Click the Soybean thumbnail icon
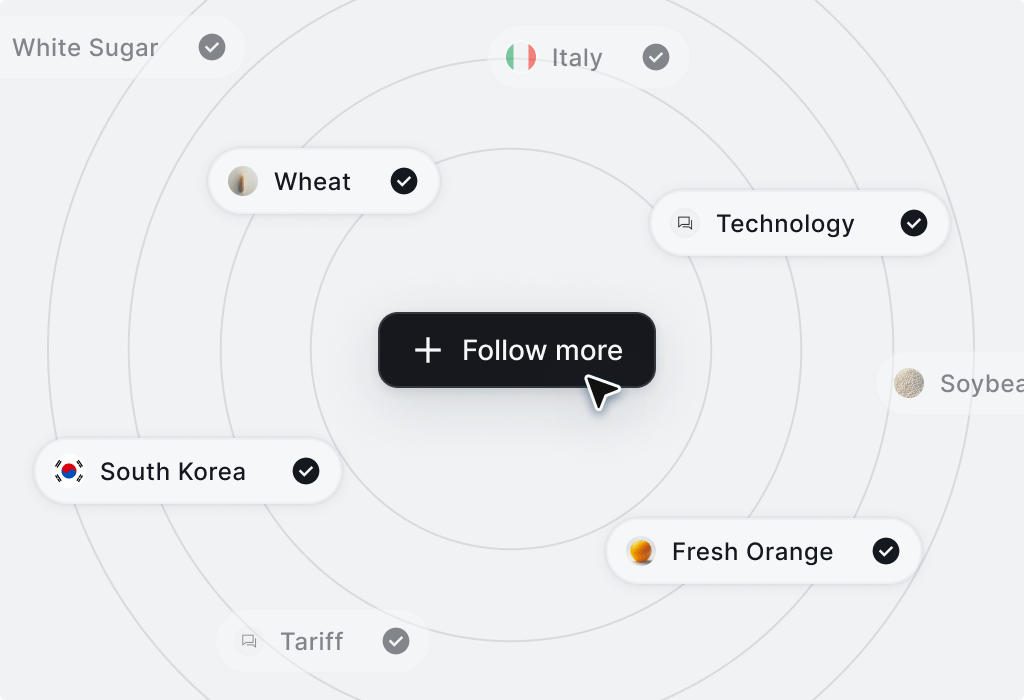 (909, 383)
